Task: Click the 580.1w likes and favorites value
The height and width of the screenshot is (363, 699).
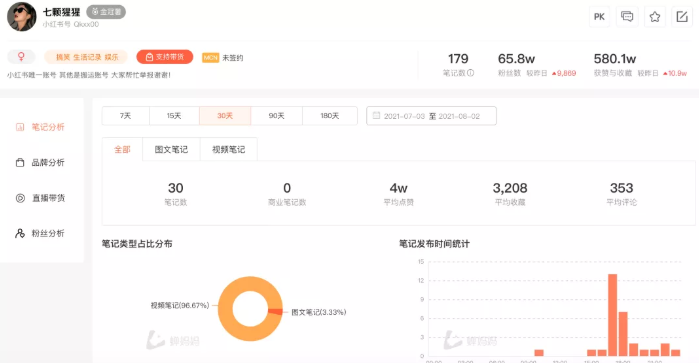Action: coord(615,59)
